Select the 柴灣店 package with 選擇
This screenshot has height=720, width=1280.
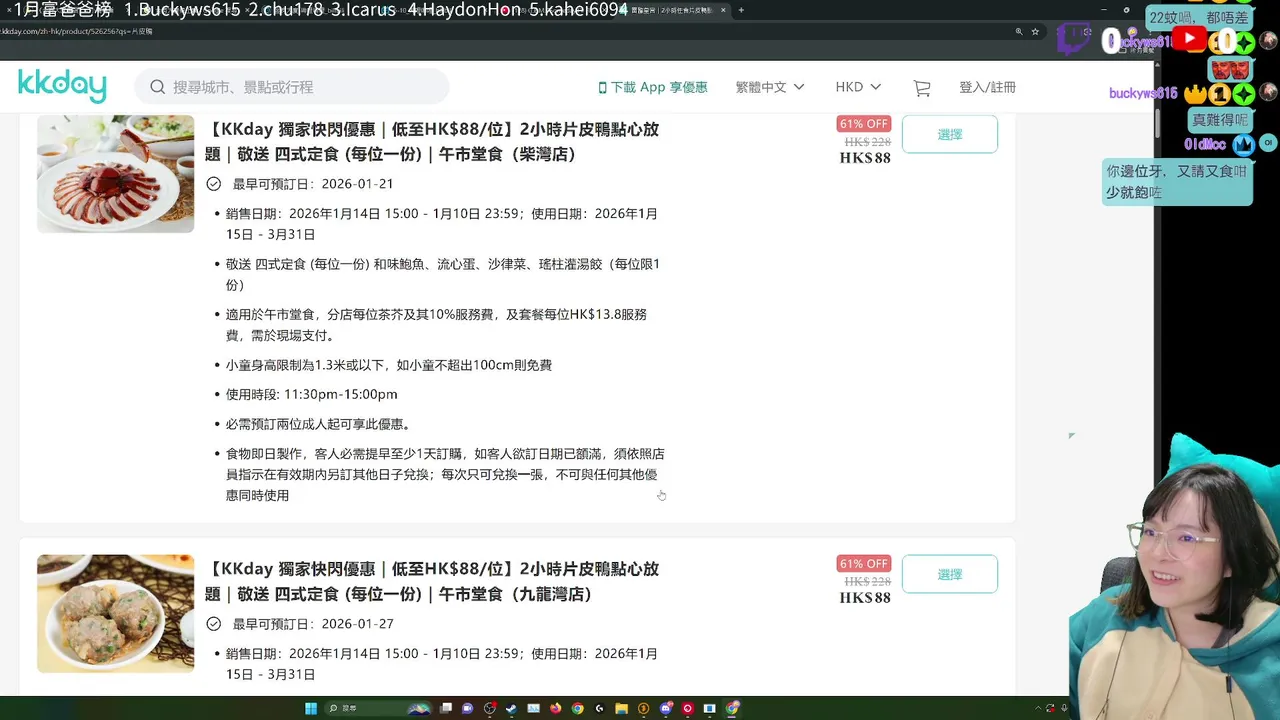point(950,134)
